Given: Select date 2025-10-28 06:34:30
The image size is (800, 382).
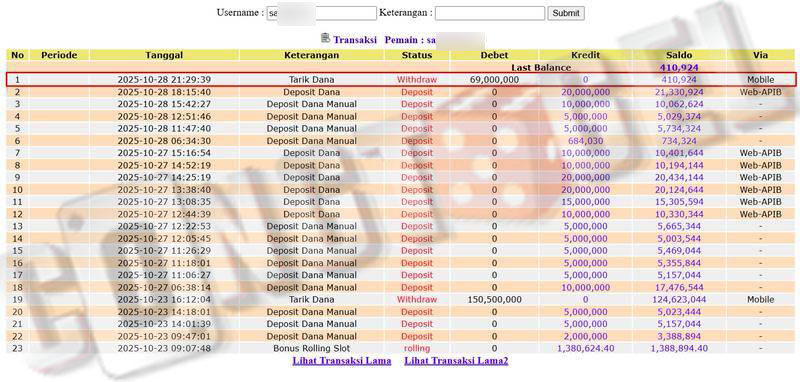Looking at the screenshot, I should click(x=164, y=141).
